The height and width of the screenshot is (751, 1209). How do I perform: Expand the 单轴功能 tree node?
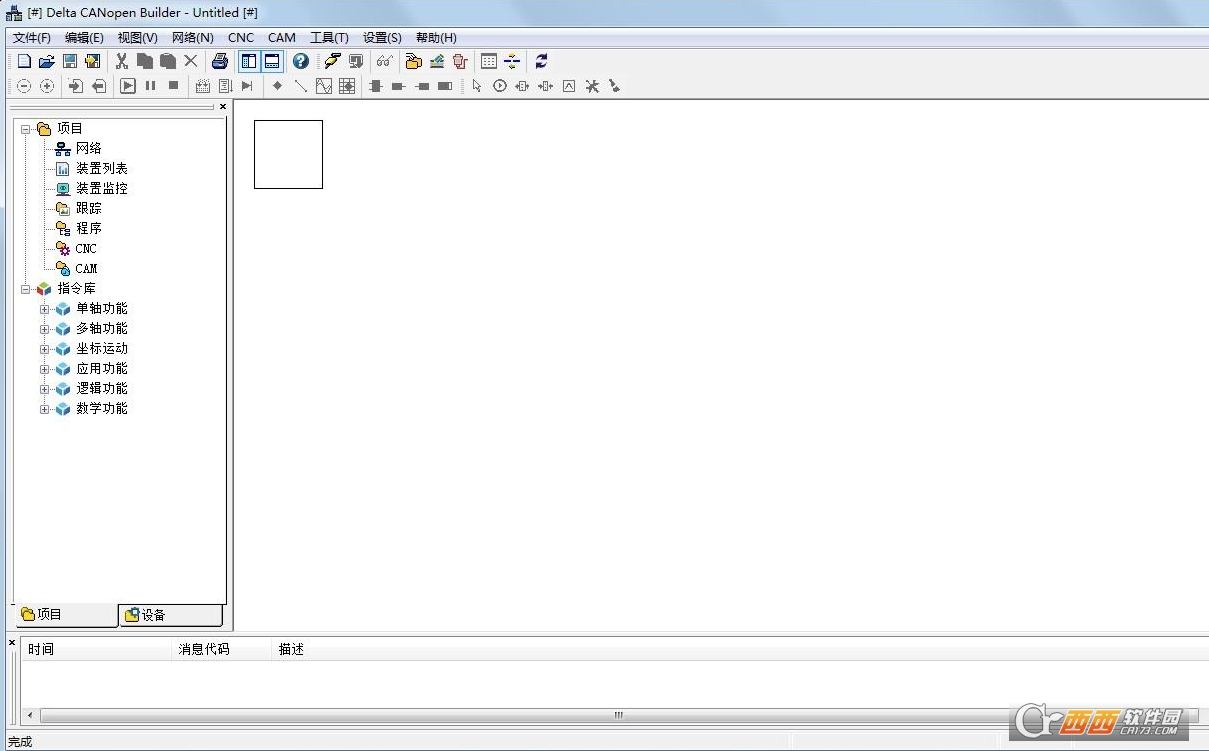(x=44, y=309)
